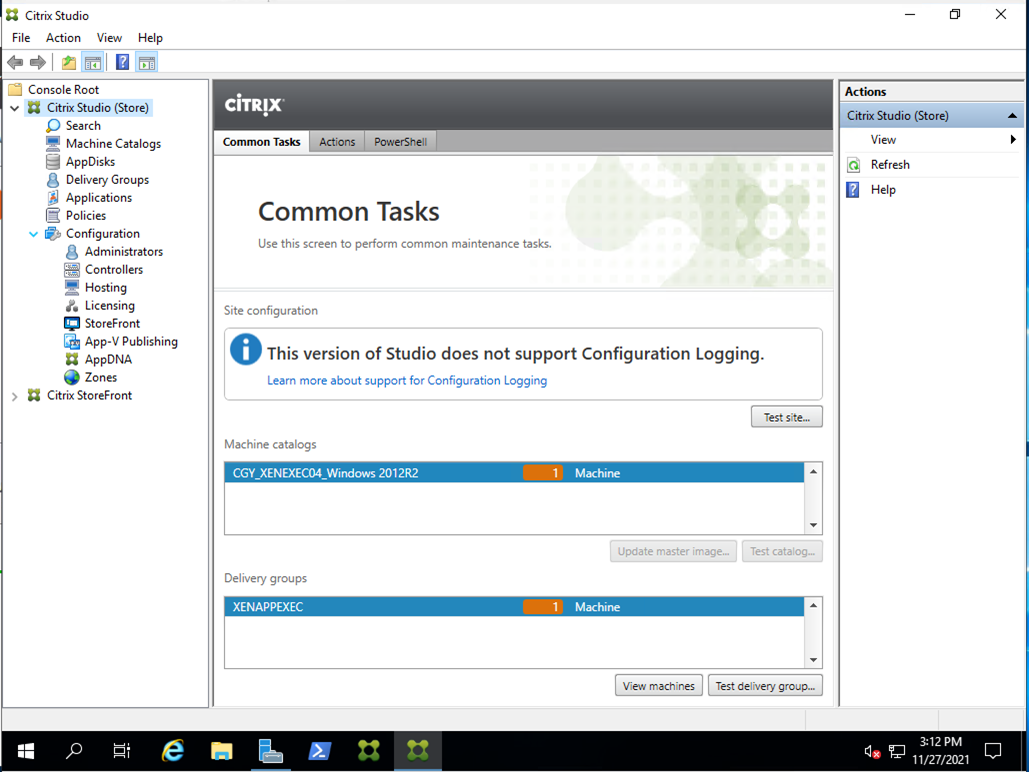Select the Administrators node icon
This screenshot has width=1029, height=772.
[72, 251]
